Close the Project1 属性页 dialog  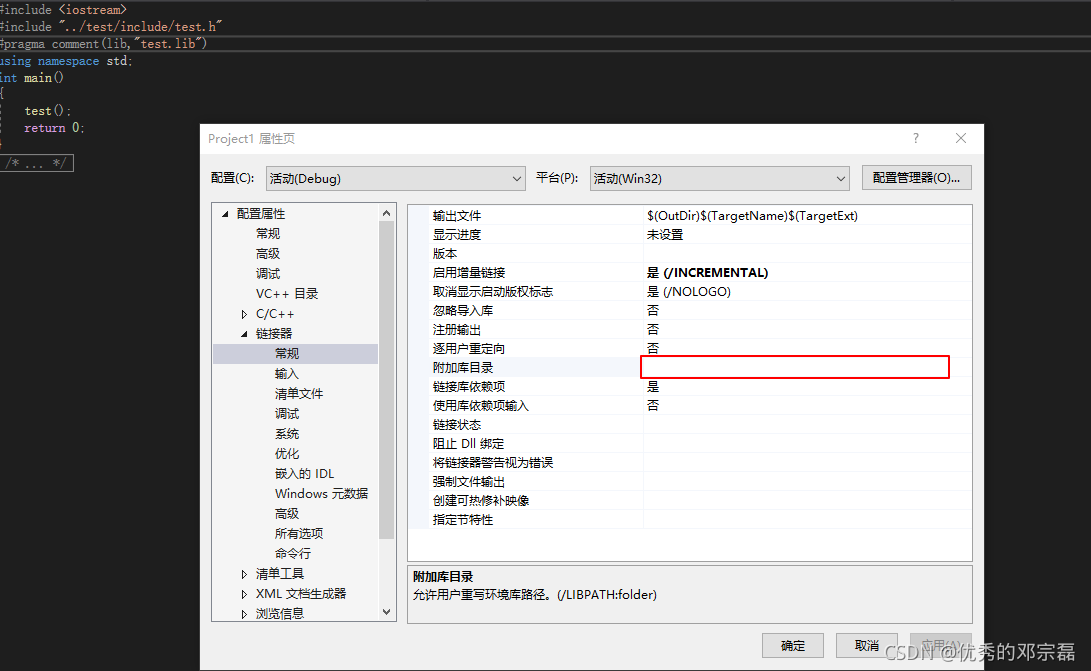pos(961,139)
